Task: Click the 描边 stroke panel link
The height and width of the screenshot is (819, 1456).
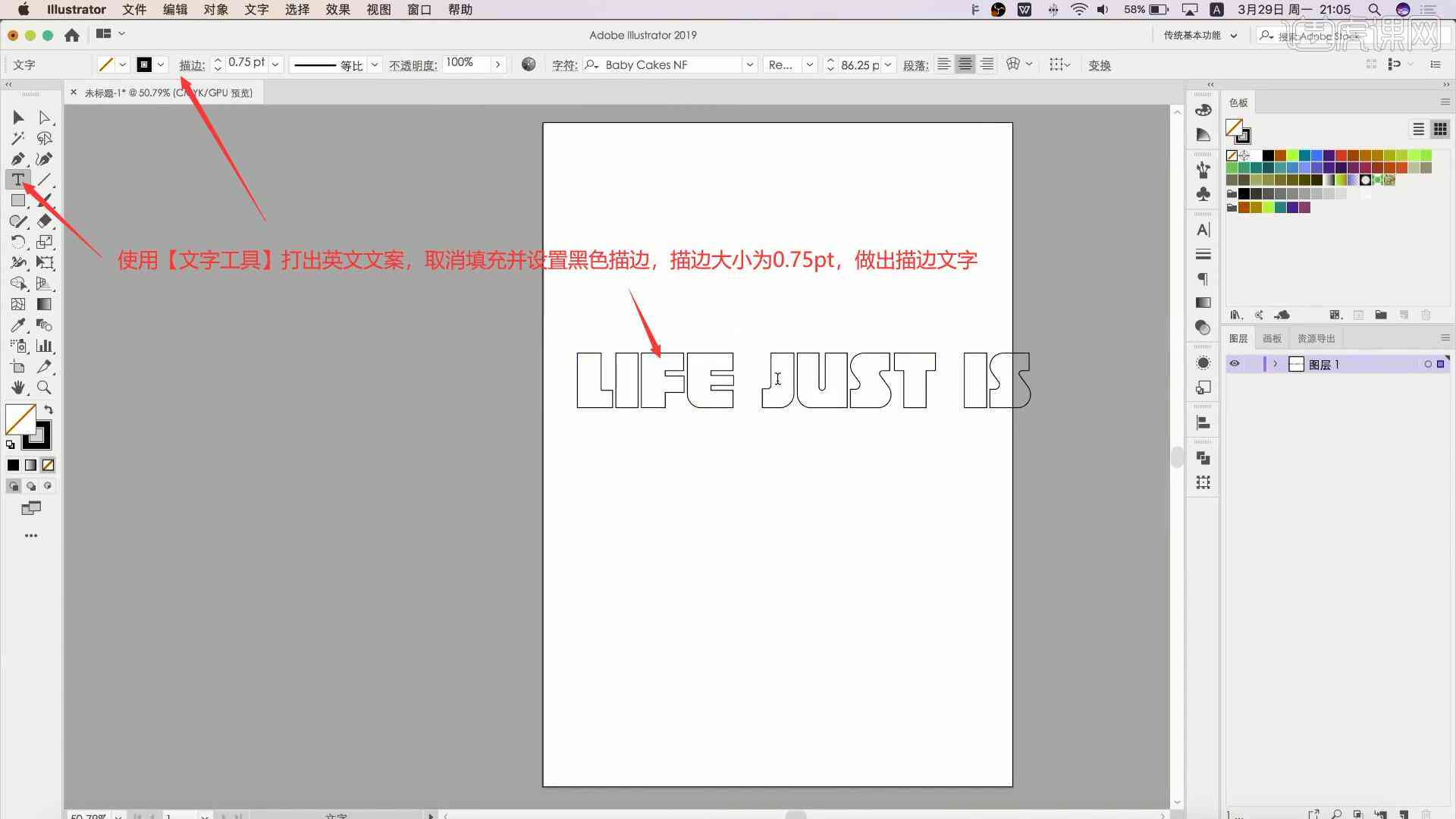Action: 192,65
